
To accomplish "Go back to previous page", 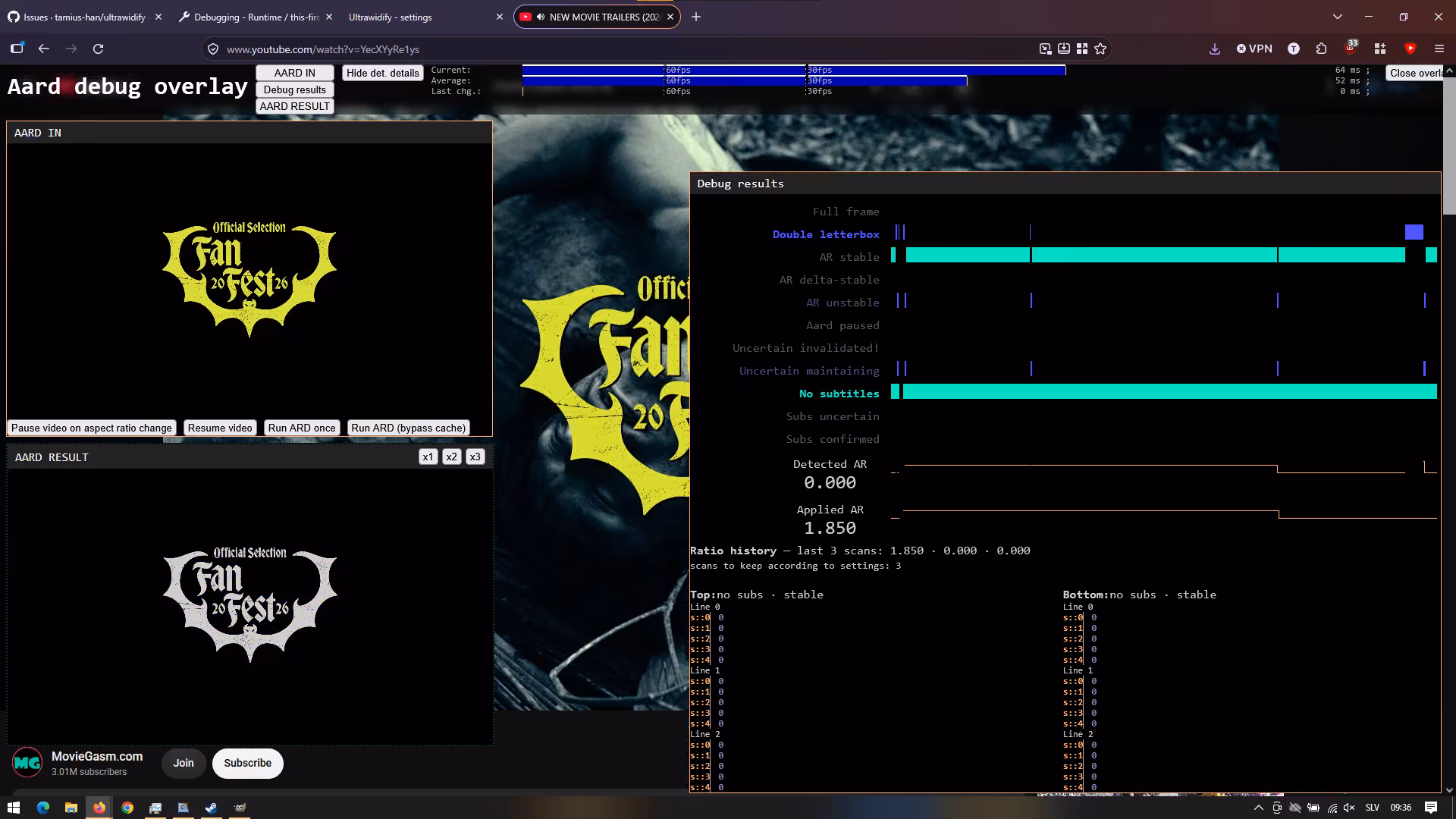I will [x=44, y=49].
